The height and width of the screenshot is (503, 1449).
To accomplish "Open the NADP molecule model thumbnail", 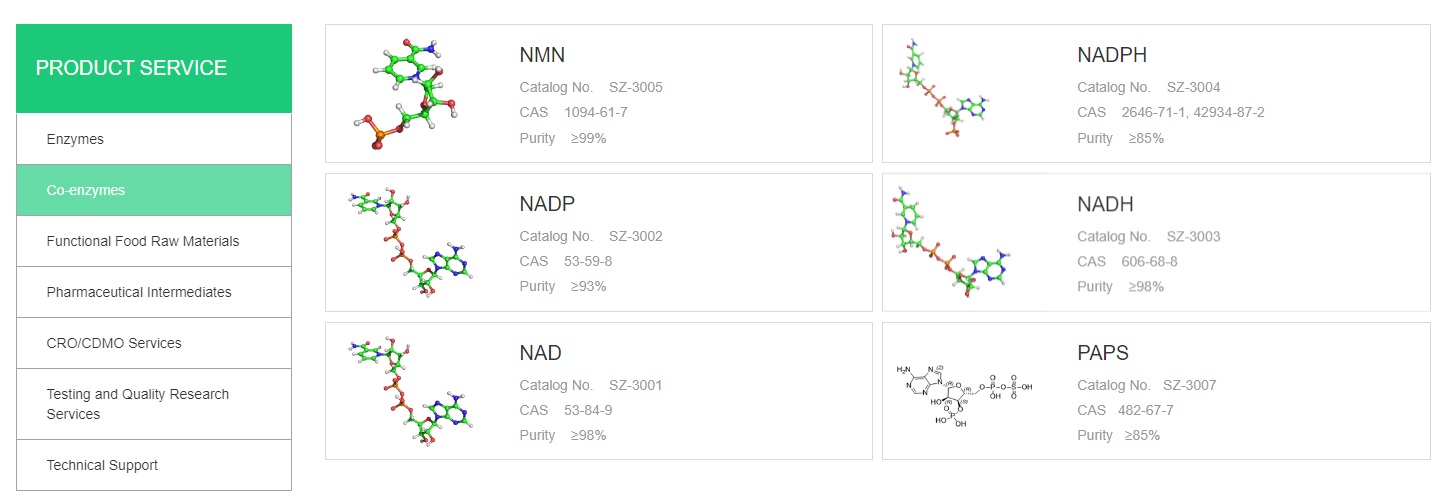I will [x=411, y=242].
